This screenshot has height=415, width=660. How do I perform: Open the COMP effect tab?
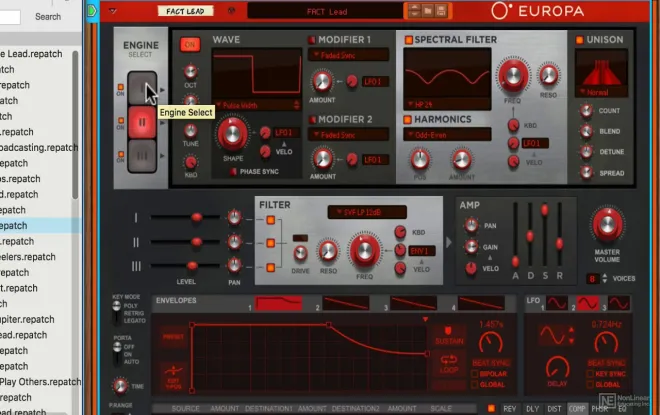(x=577, y=409)
